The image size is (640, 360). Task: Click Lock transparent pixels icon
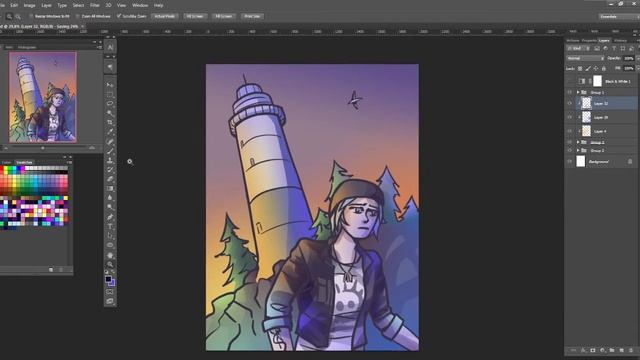coord(580,69)
